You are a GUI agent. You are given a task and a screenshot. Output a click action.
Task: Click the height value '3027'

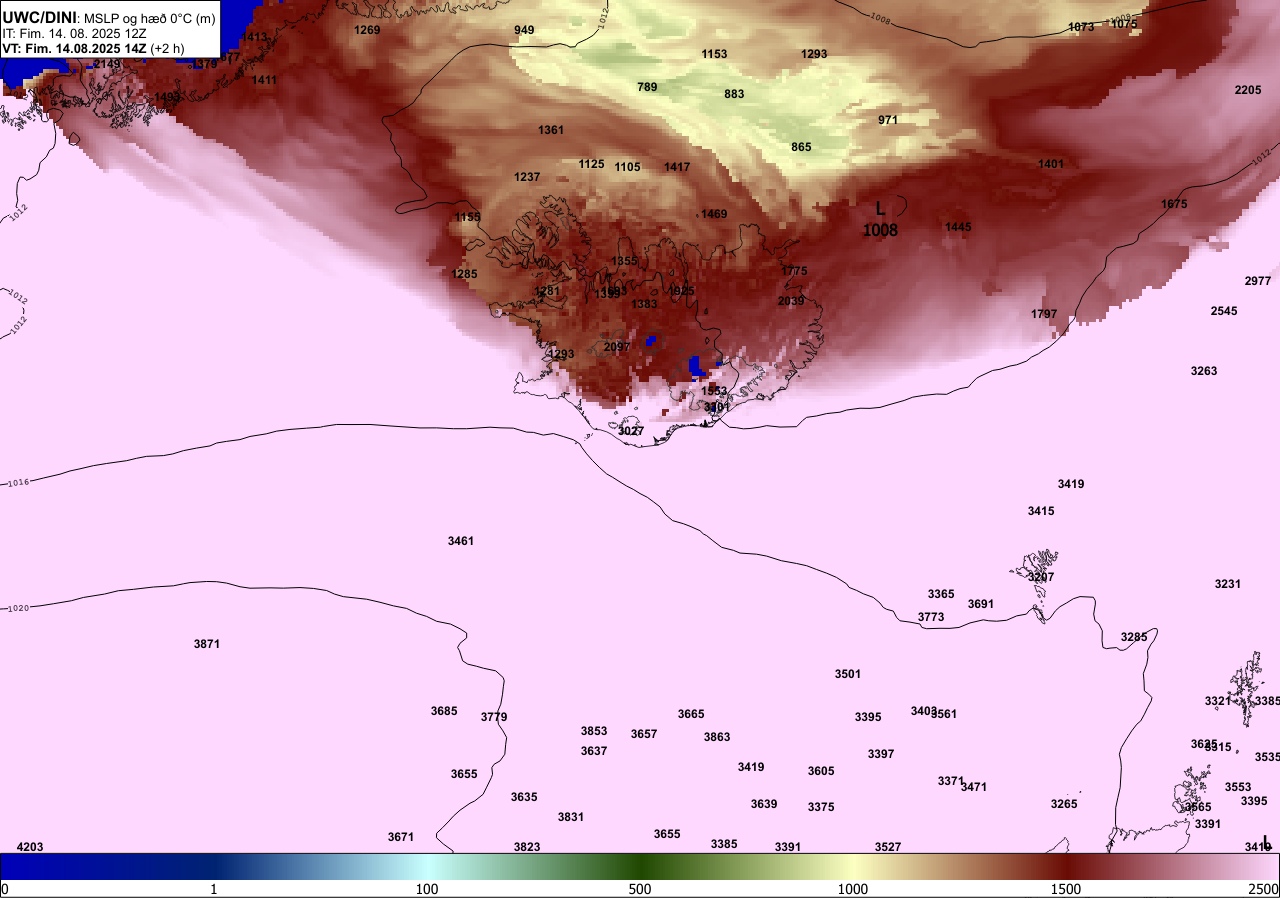tap(631, 431)
